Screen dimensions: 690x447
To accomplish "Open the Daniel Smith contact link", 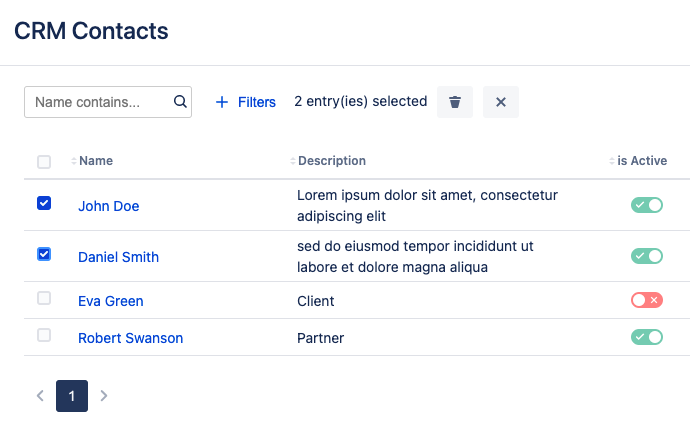I will point(118,257).
